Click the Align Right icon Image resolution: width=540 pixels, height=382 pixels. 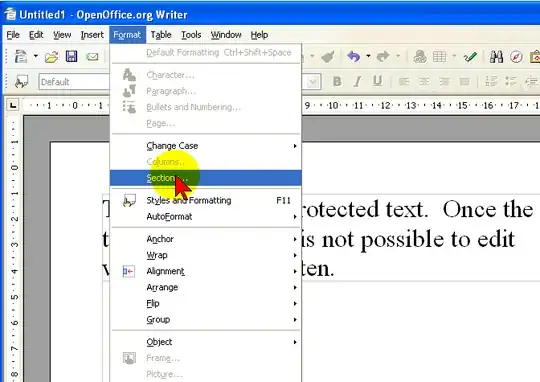pyautogui.click(x=444, y=82)
